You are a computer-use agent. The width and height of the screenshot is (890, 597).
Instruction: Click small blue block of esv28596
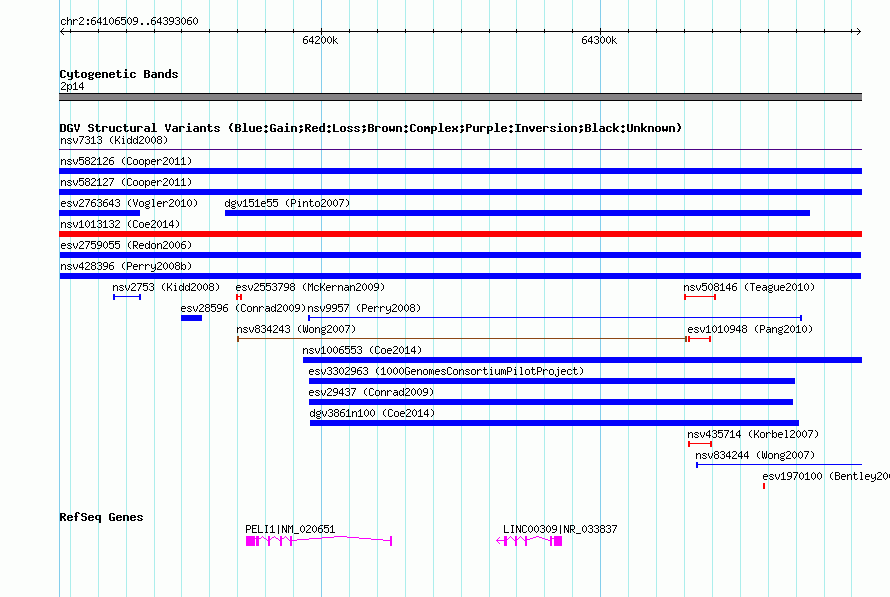pos(191,318)
